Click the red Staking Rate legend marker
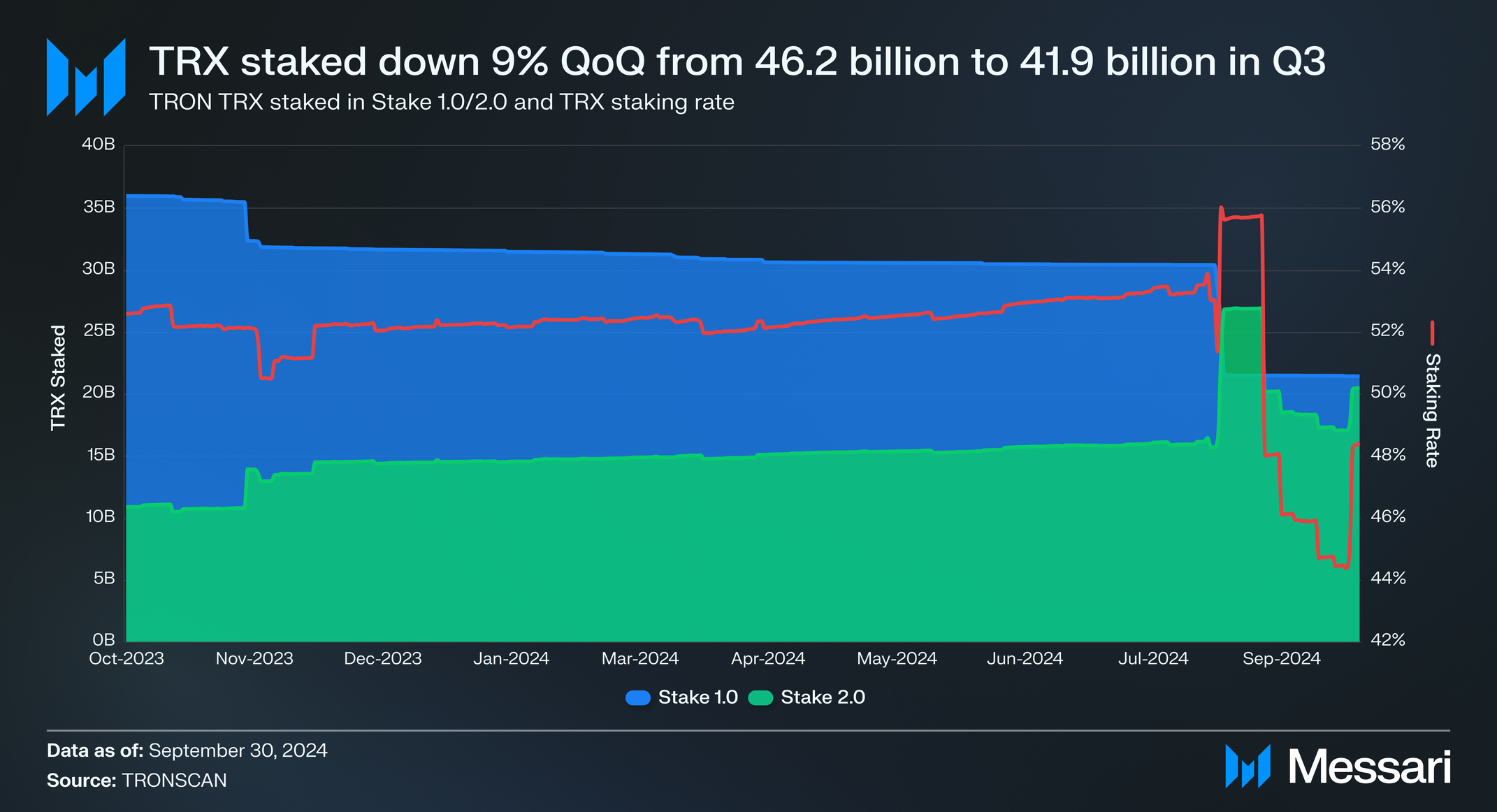Image resolution: width=1497 pixels, height=812 pixels. coord(1432,333)
